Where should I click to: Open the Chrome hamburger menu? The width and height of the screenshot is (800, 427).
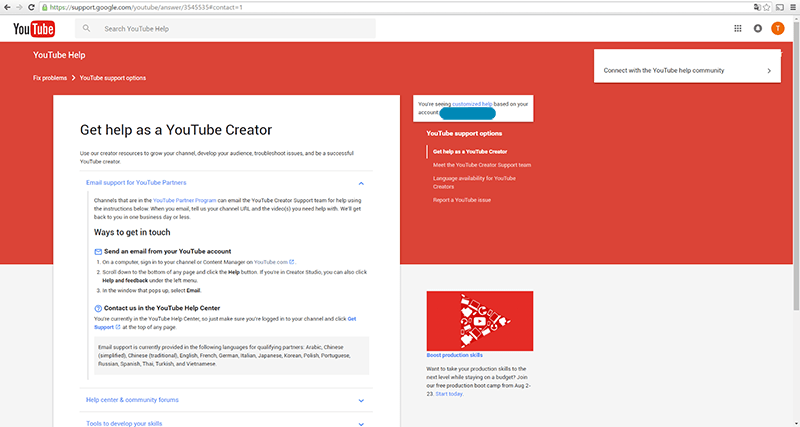[793, 8]
